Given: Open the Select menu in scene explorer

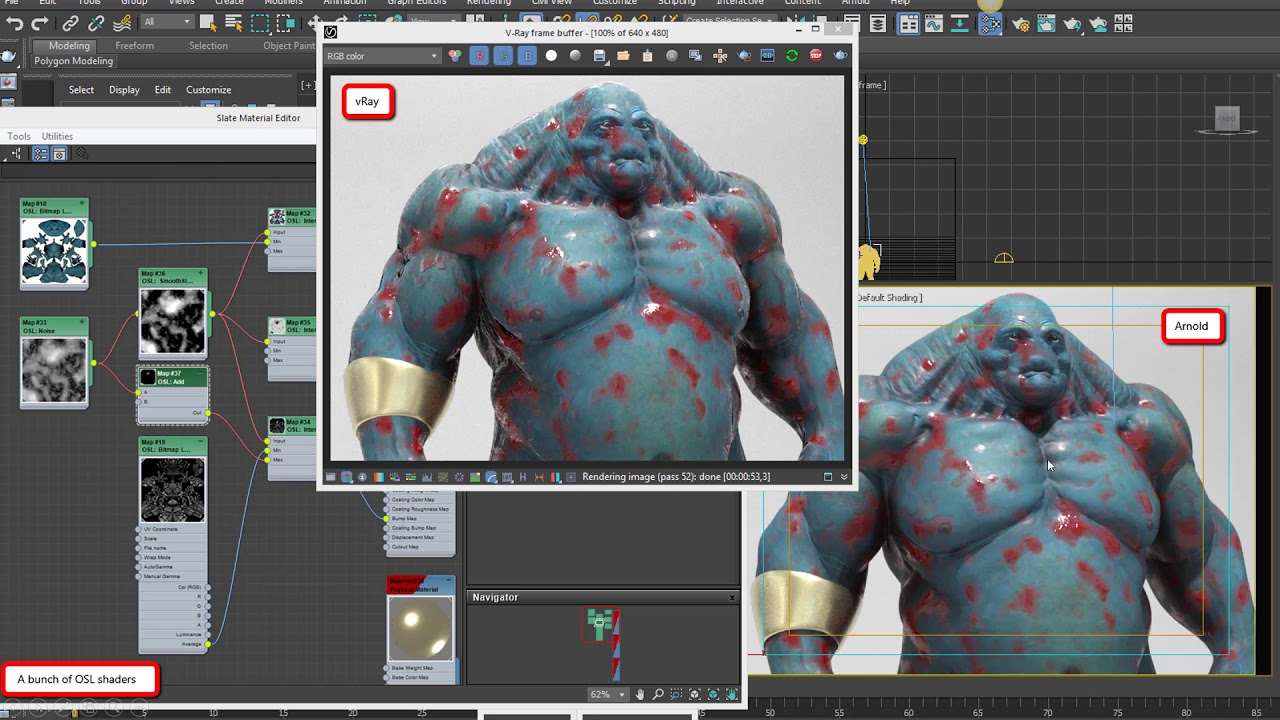Looking at the screenshot, I should 81,90.
